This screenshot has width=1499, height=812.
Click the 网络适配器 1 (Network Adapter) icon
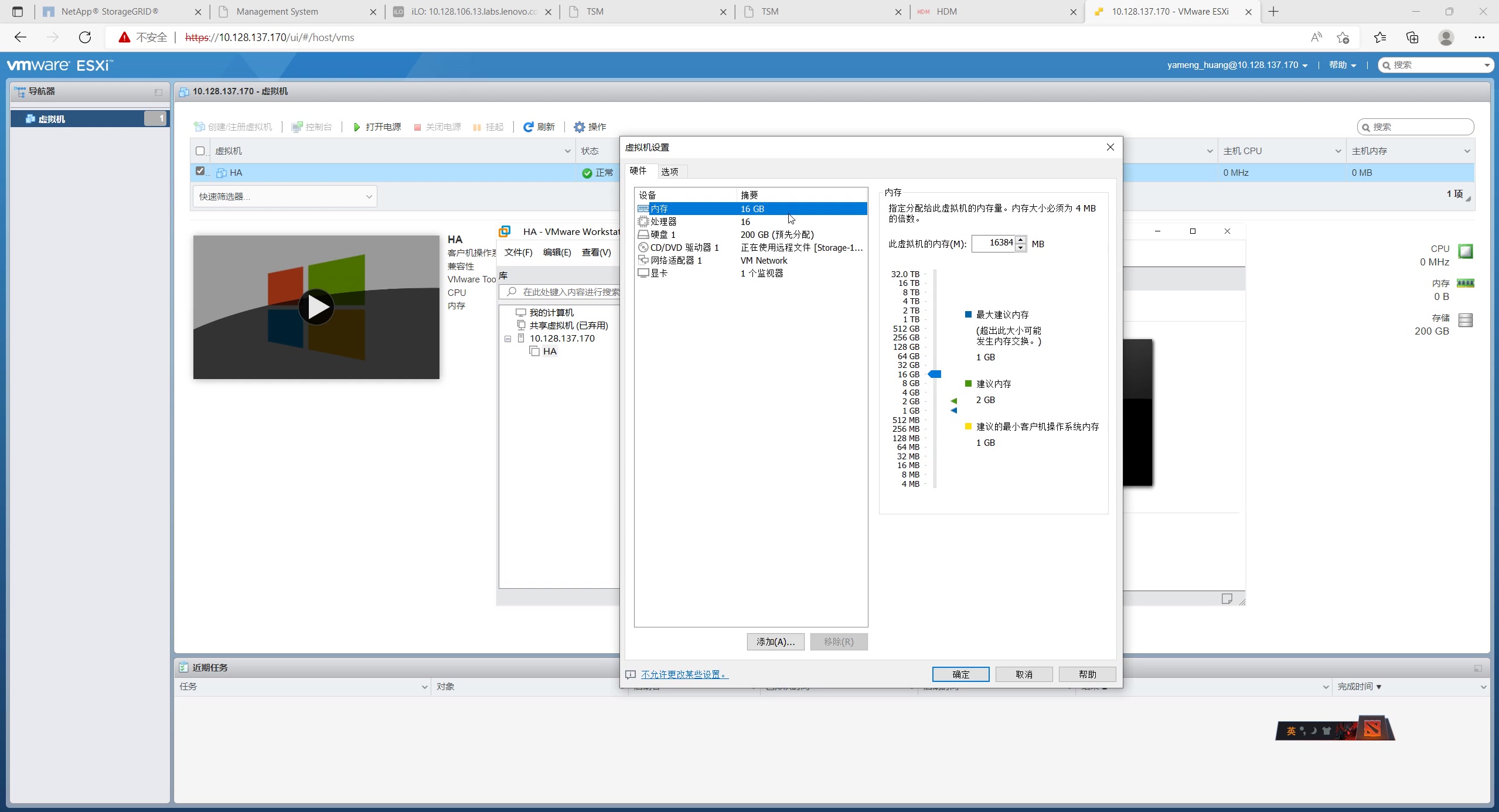(x=643, y=260)
